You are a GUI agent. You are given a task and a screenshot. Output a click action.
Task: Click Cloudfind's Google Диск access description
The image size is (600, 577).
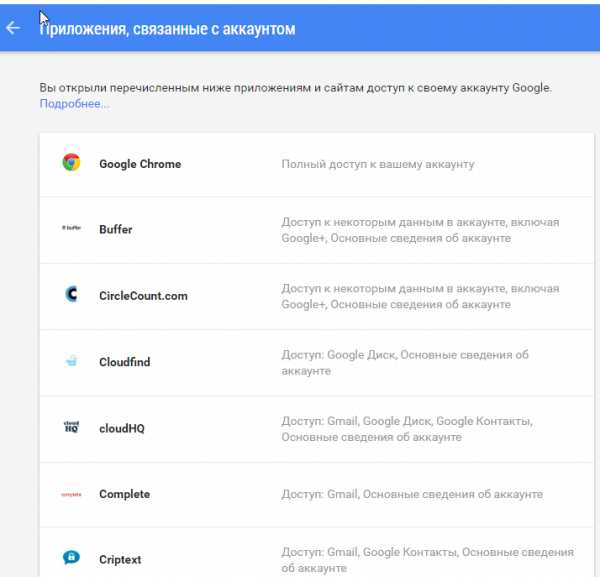click(405, 363)
